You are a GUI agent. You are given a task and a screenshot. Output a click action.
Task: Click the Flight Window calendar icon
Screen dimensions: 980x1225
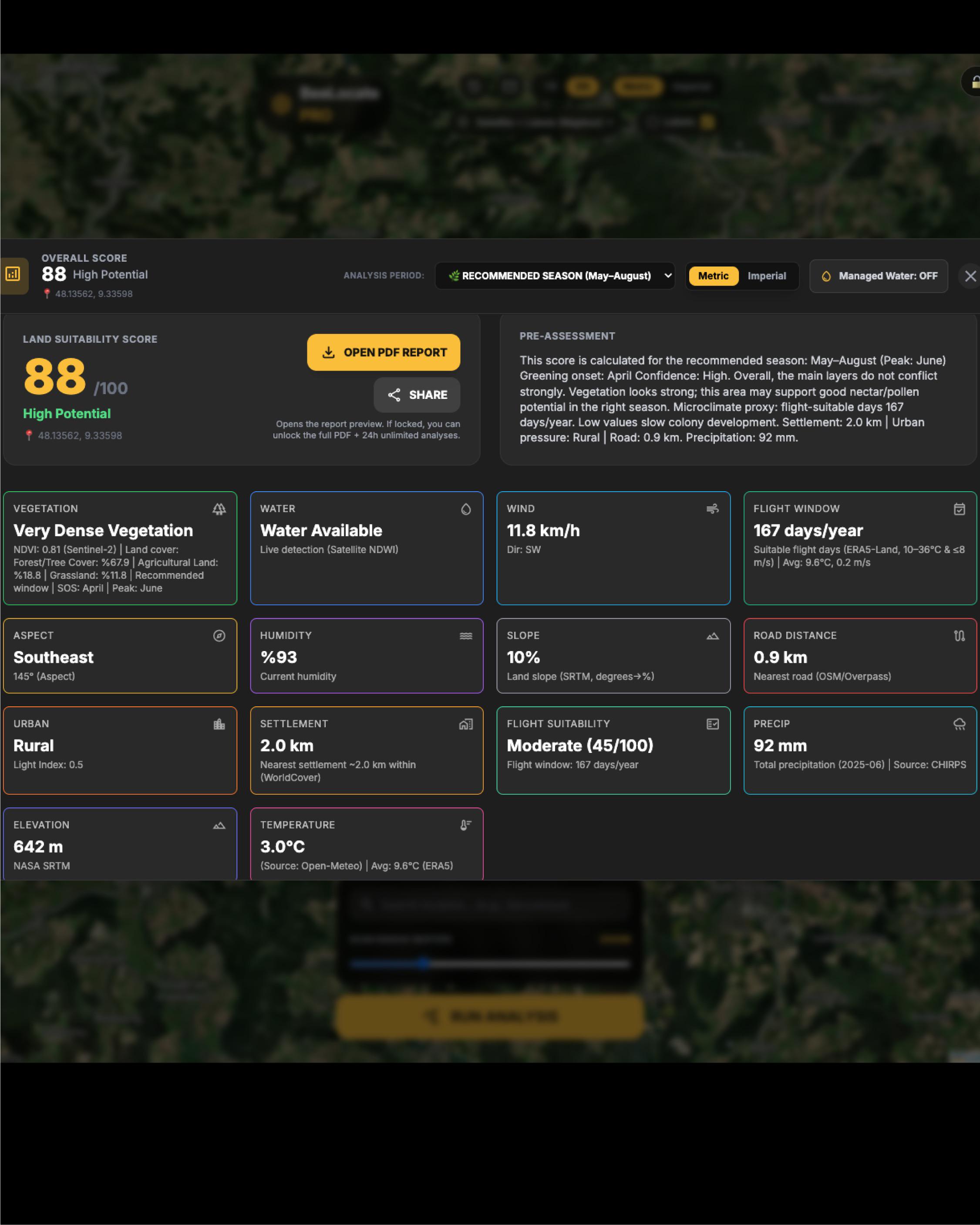pos(960,509)
